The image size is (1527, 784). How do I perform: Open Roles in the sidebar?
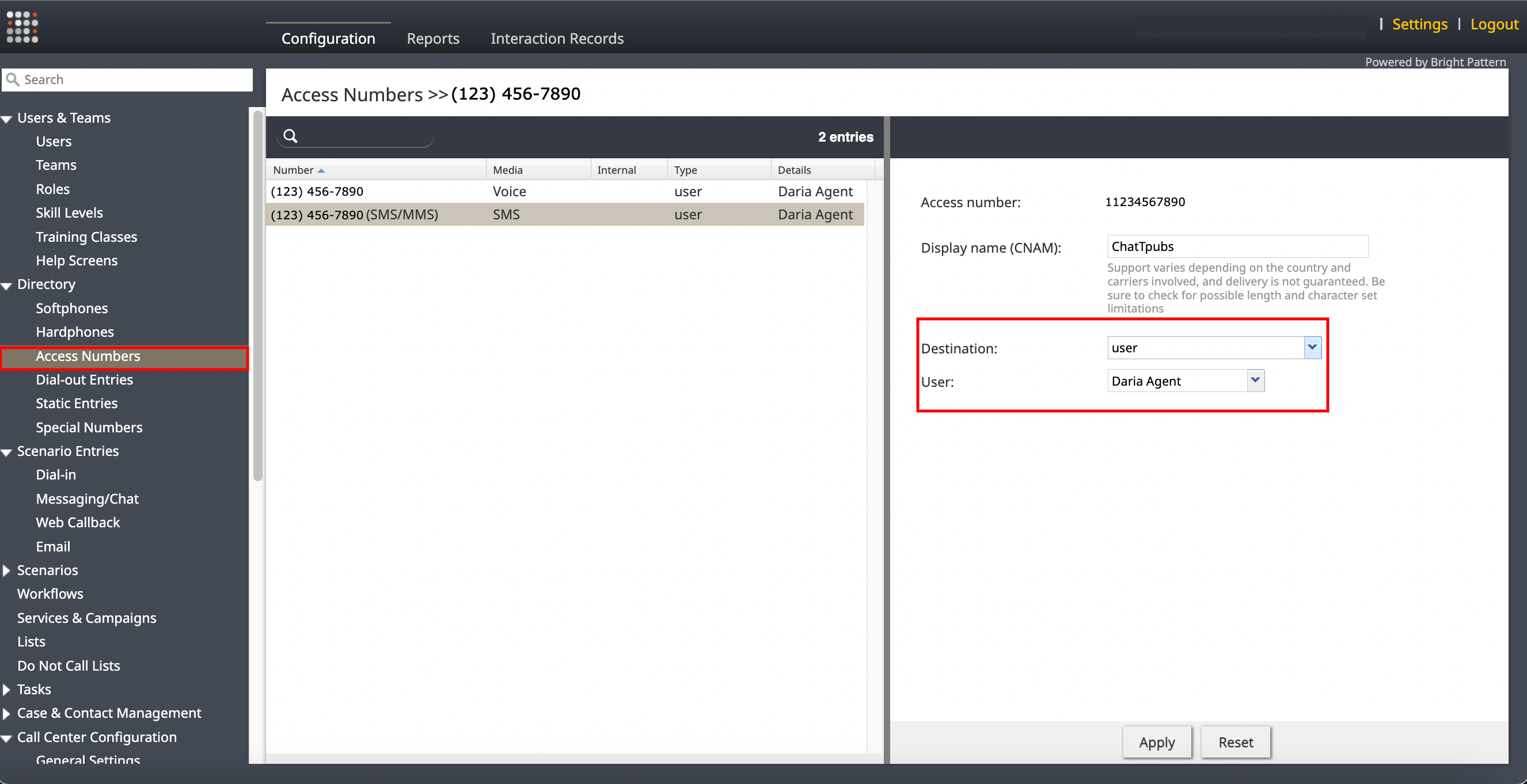pos(53,189)
